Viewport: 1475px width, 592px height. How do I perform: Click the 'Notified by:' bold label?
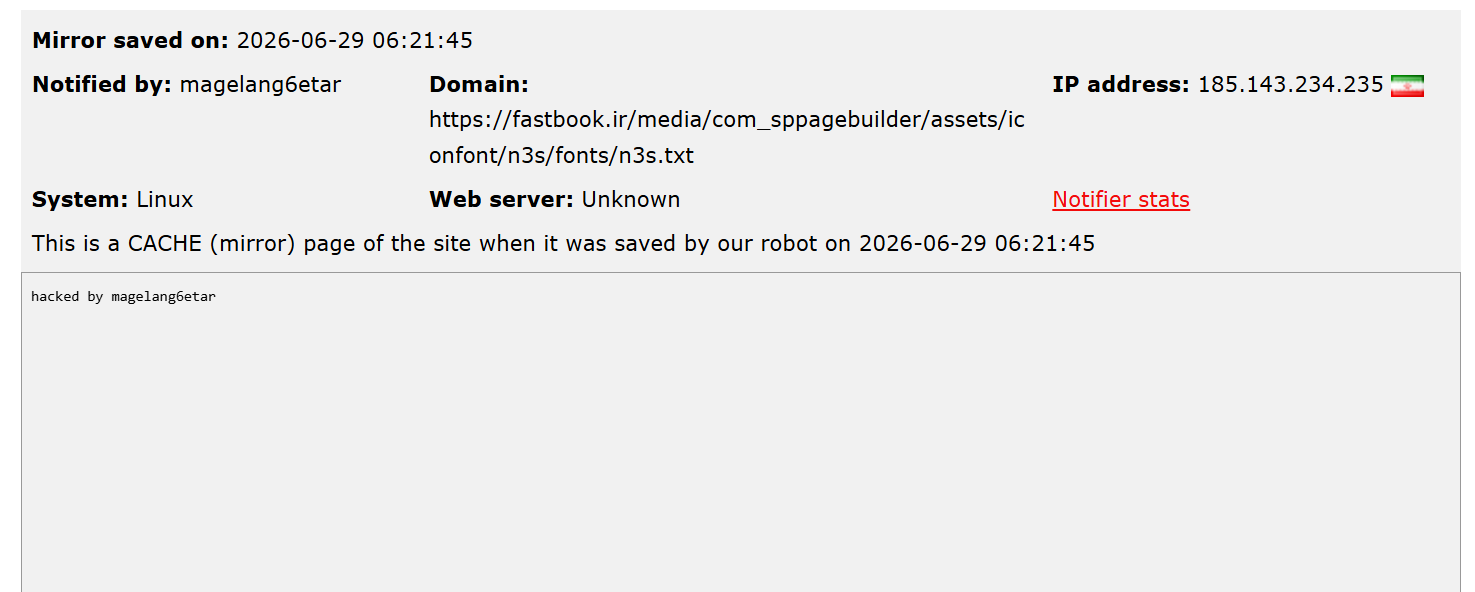point(102,85)
